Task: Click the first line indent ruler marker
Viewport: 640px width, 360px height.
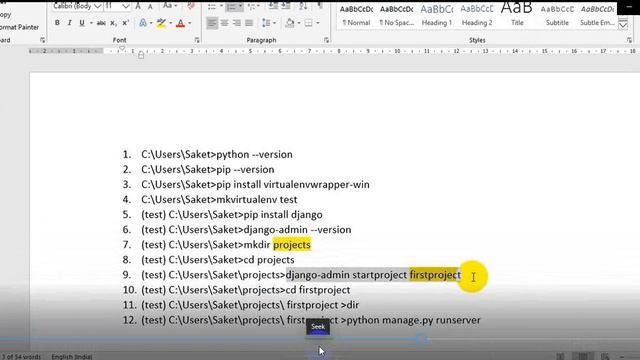Action: (122, 49)
